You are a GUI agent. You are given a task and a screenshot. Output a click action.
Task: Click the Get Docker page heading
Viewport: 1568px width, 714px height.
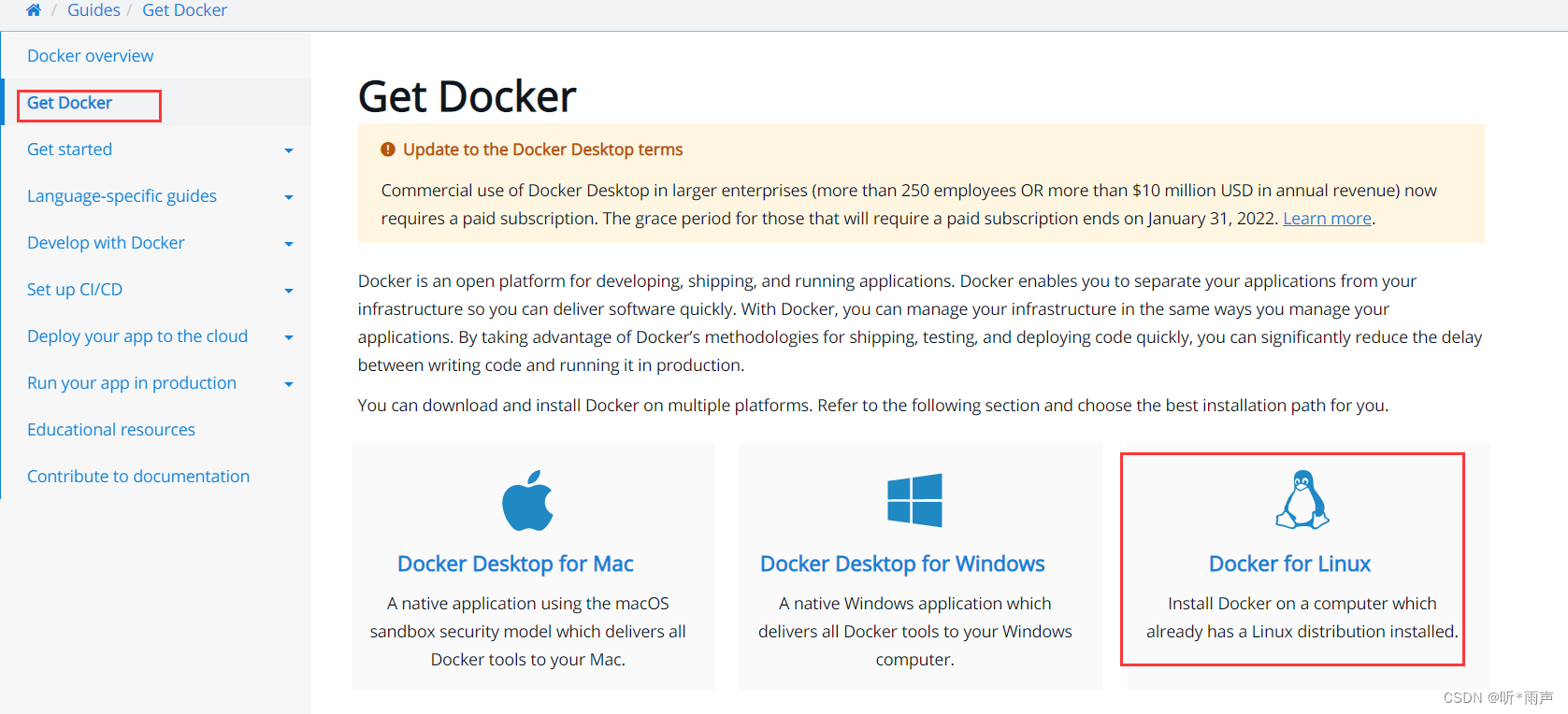[x=467, y=96]
